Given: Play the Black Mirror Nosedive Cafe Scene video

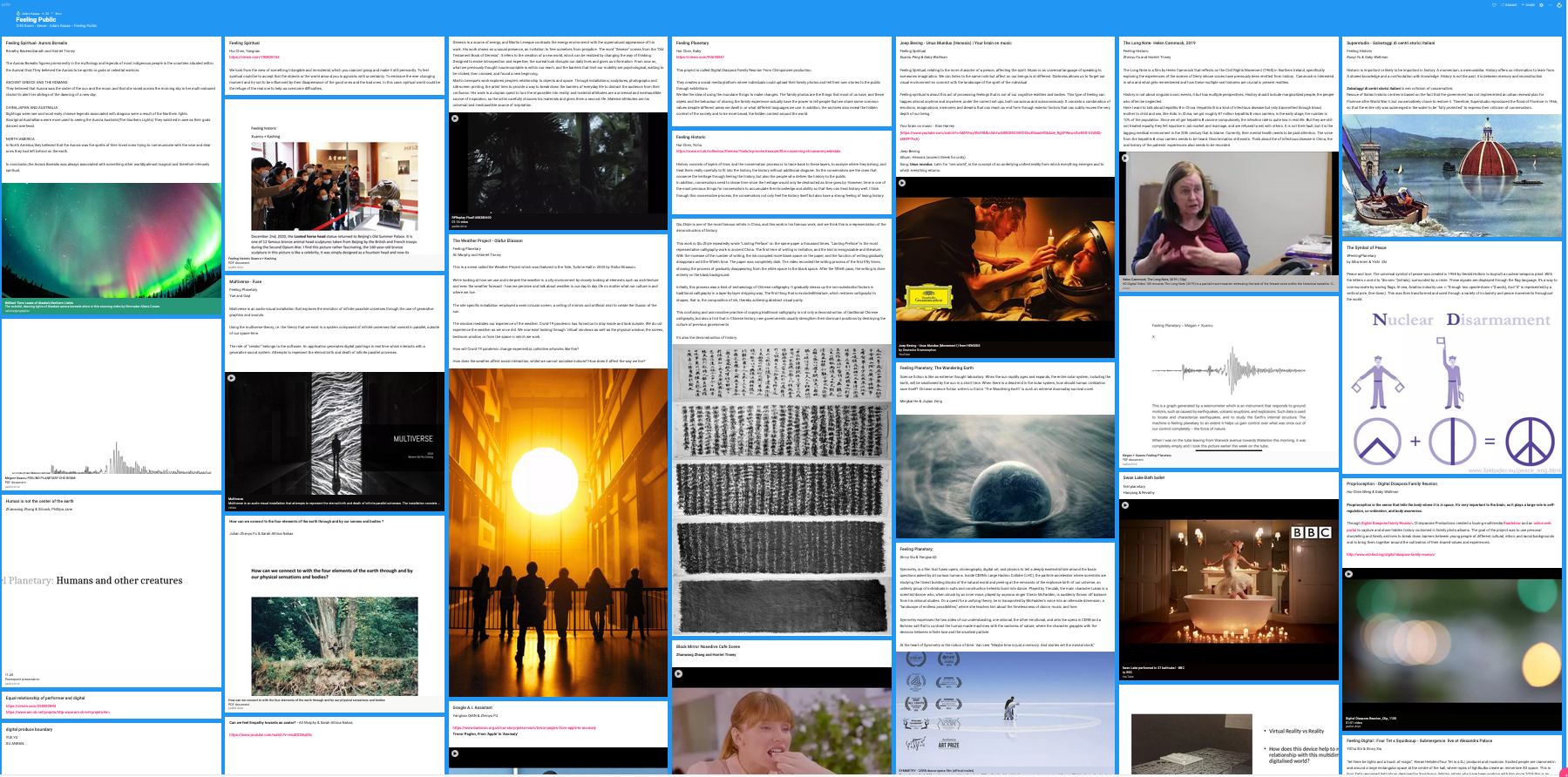Looking at the screenshot, I should [x=678, y=673].
